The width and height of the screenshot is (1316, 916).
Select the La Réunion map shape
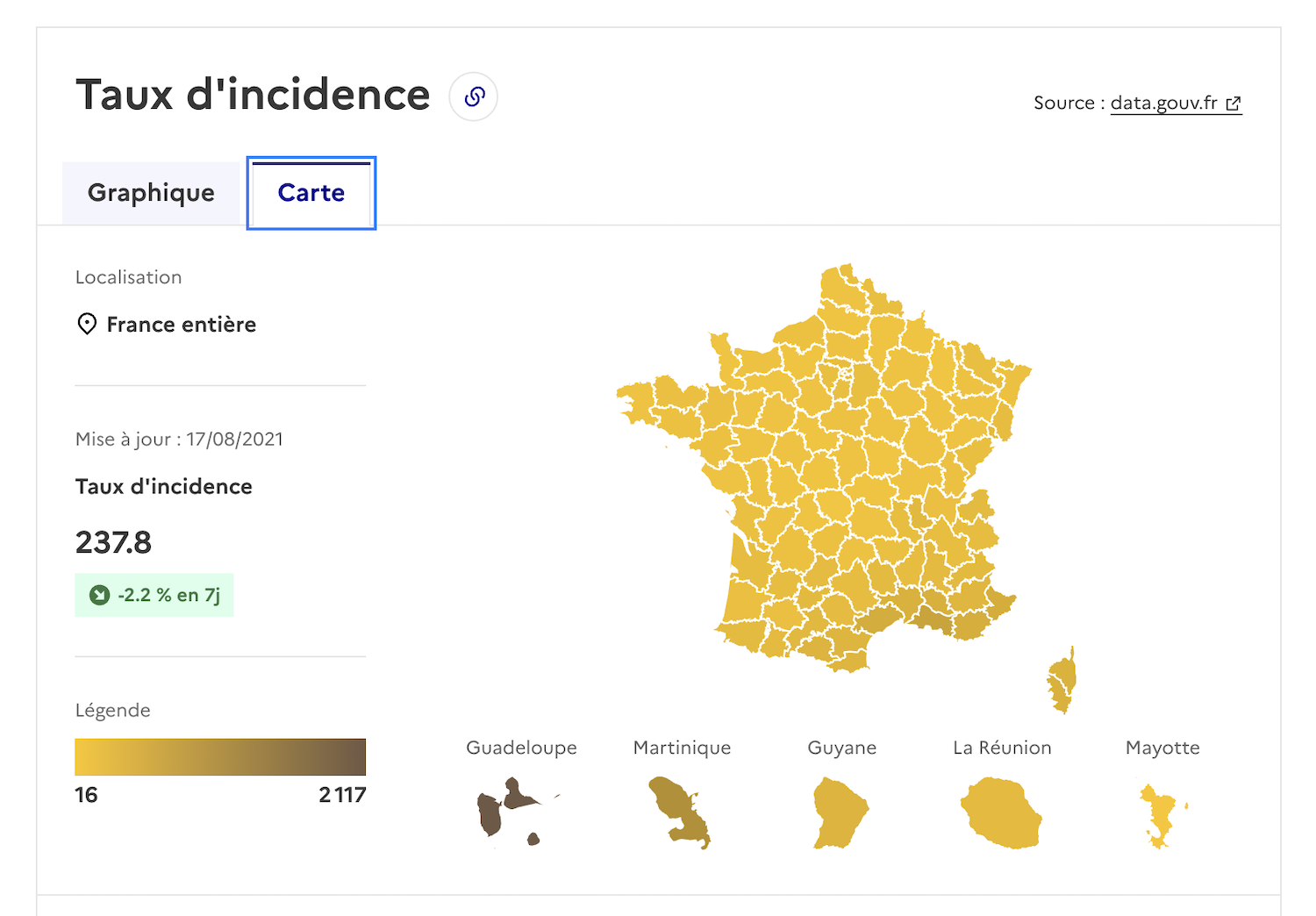(x=1002, y=812)
